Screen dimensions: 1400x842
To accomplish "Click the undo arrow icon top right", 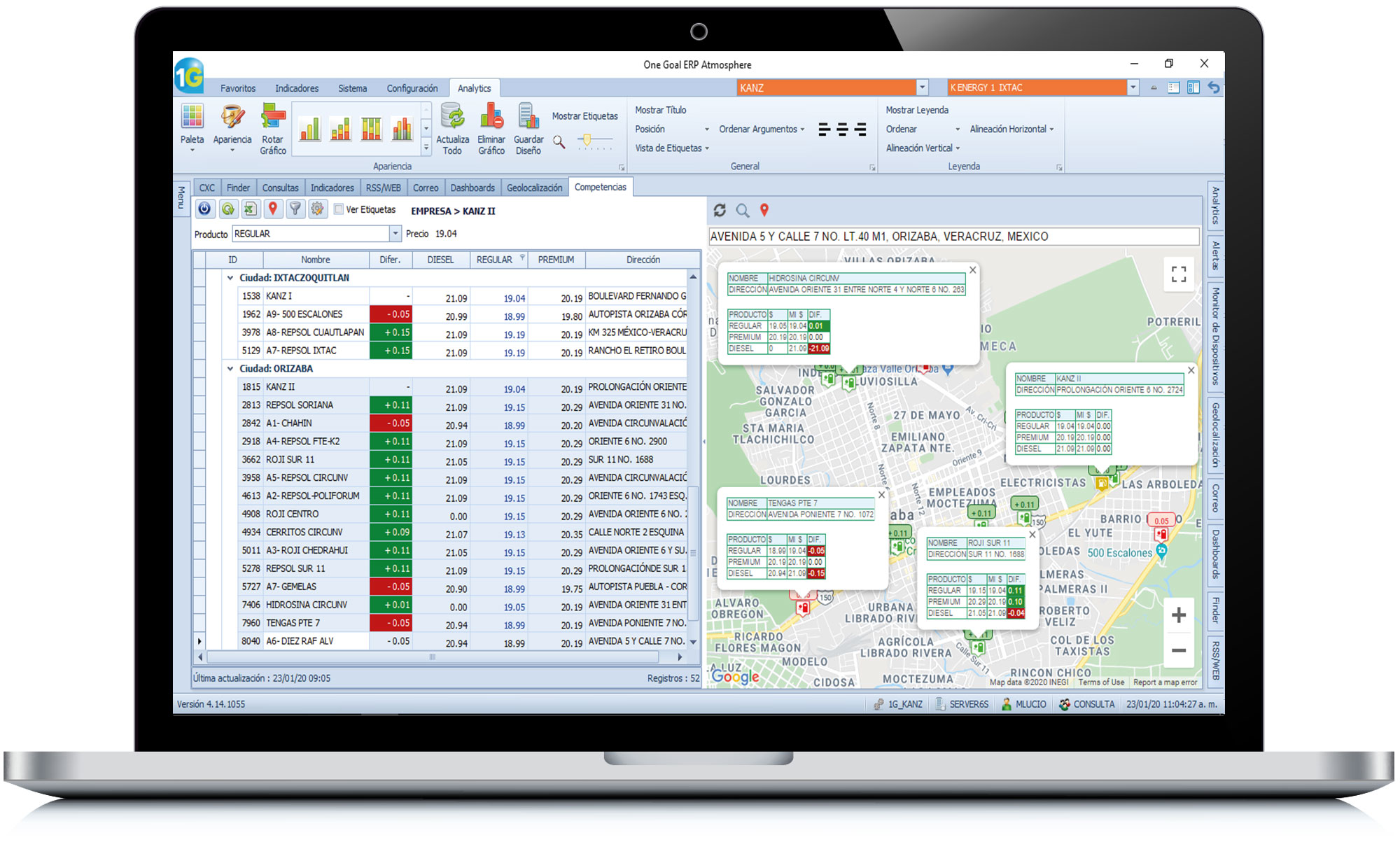I will (x=1214, y=87).
